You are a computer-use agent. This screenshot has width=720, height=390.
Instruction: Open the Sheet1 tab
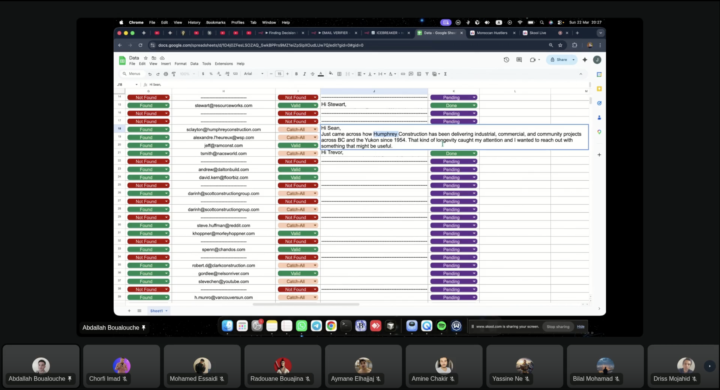click(x=159, y=311)
